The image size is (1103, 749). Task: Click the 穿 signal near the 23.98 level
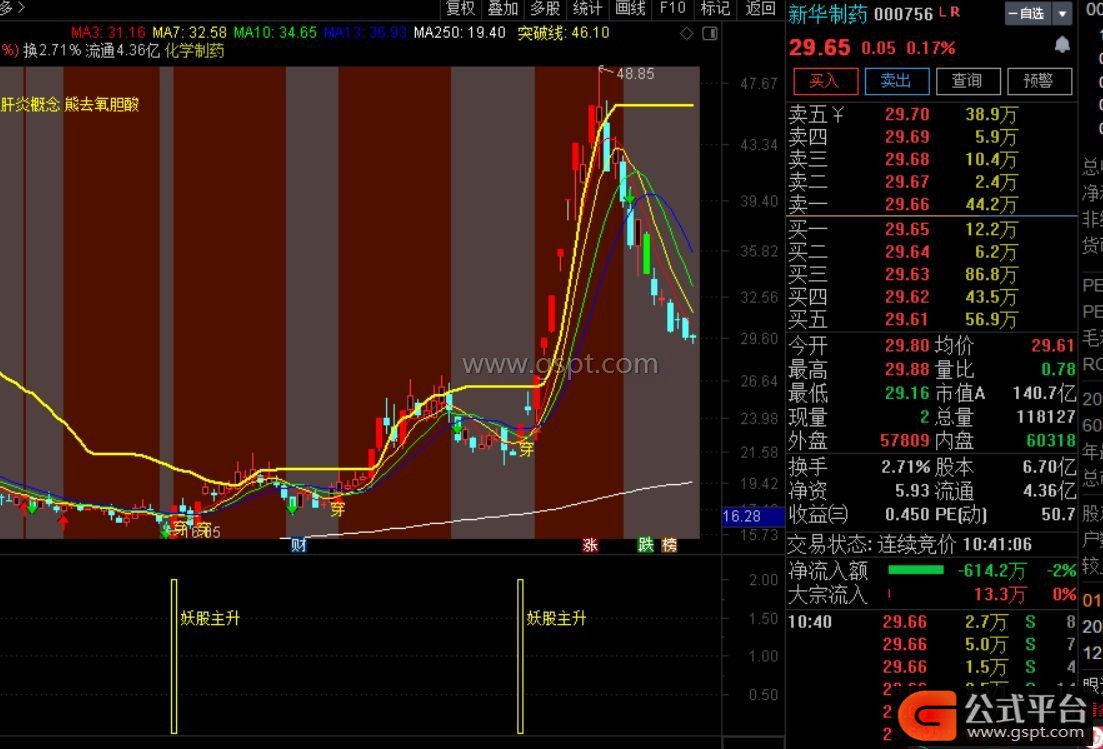[526, 449]
